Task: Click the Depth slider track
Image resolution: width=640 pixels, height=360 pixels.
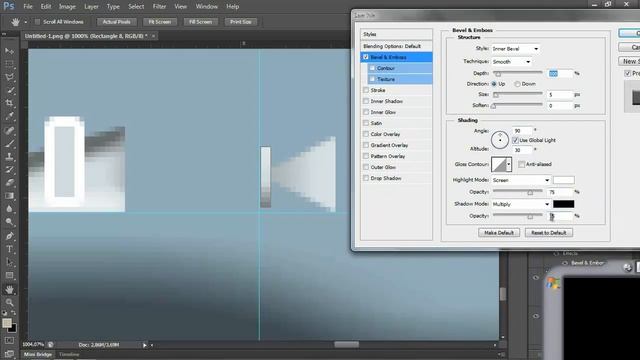Action: coord(518,73)
